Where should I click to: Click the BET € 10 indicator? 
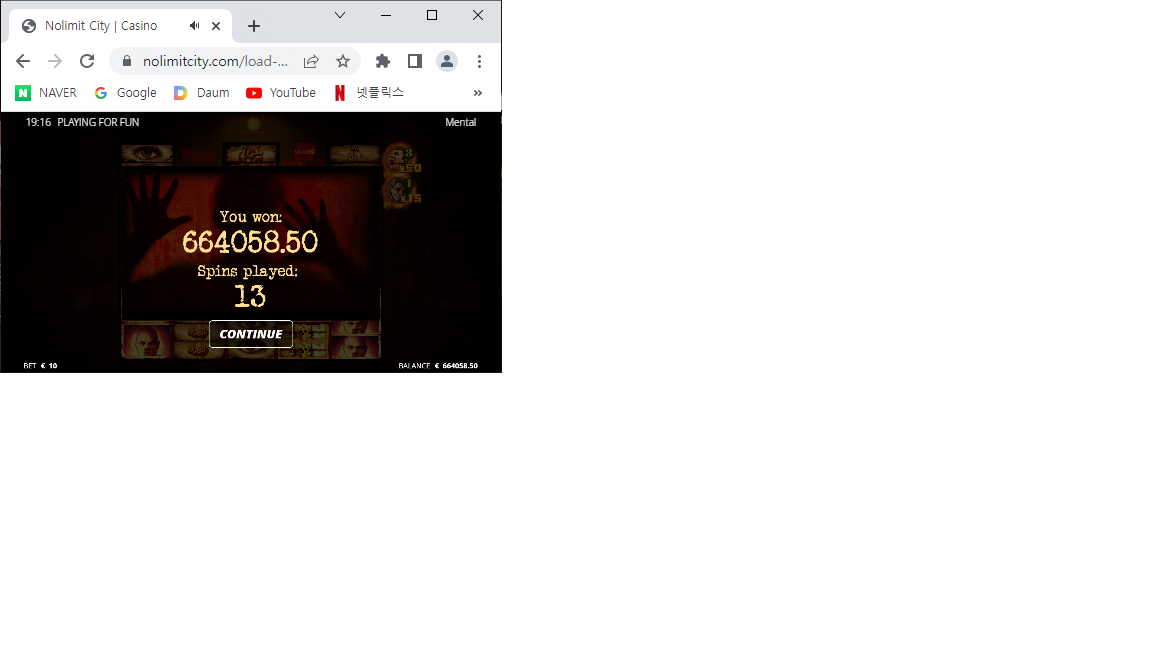coord(40,365)
